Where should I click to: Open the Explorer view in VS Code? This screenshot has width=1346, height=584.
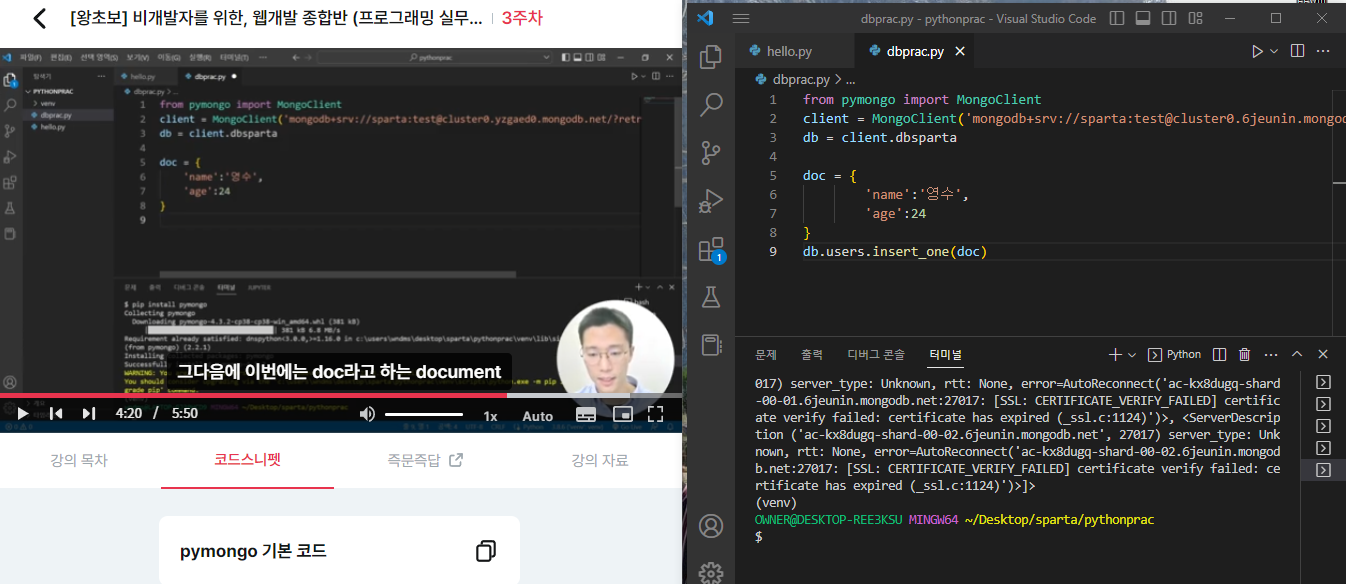point(711,57)
